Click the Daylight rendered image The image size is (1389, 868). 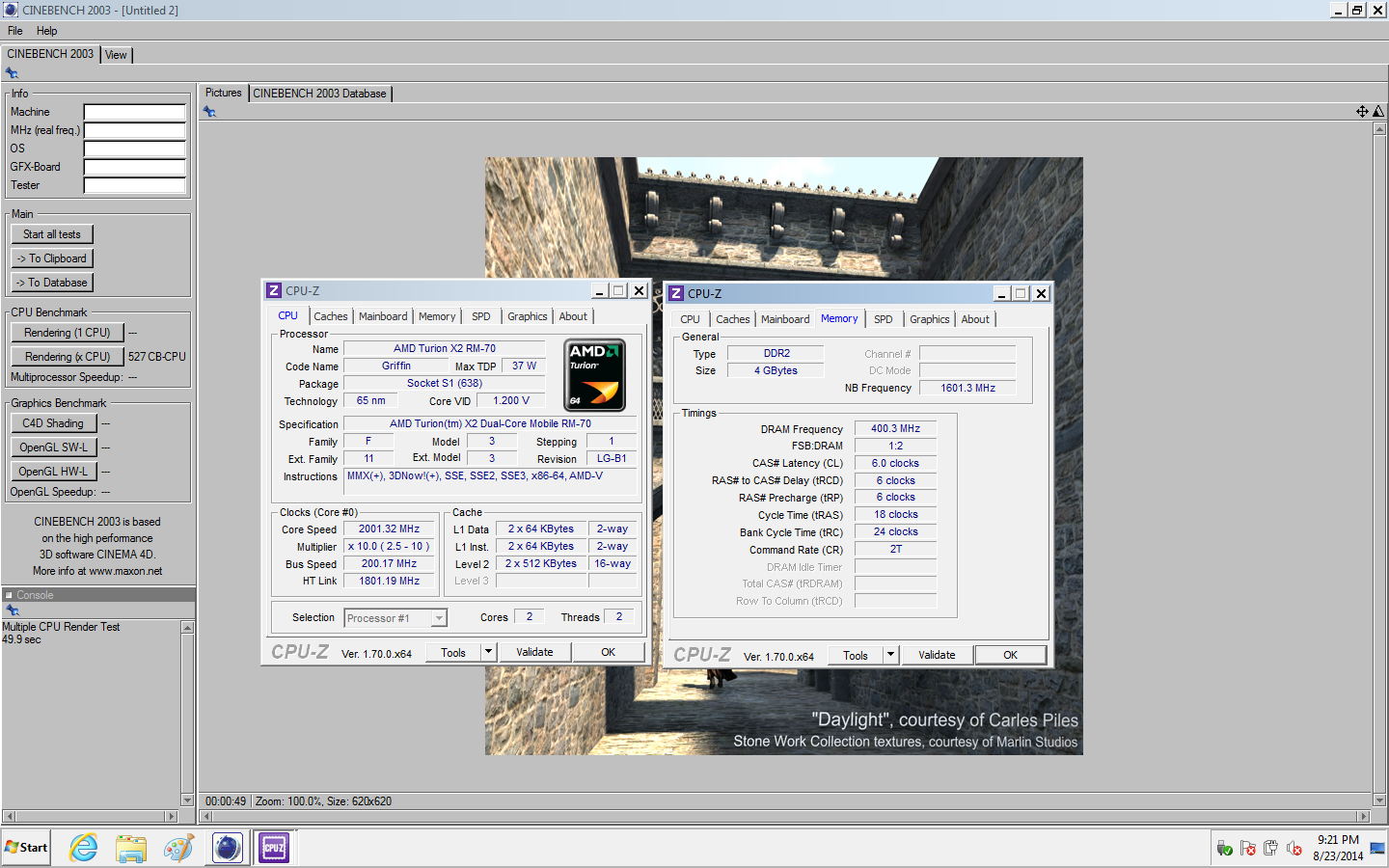pos(783,456)
